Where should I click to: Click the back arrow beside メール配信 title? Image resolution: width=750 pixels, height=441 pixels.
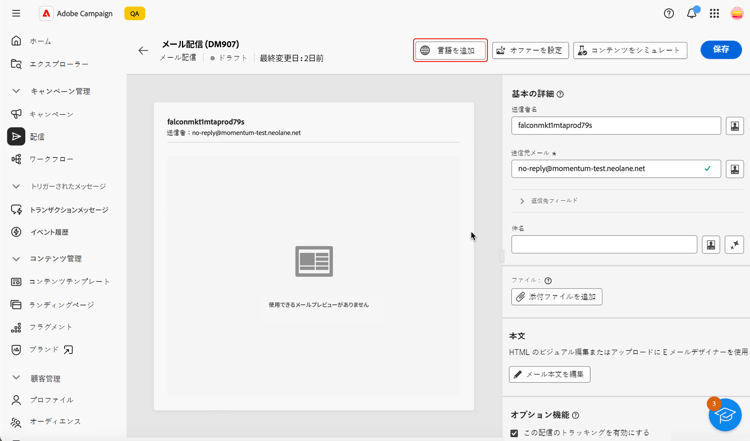pos(143,50)
